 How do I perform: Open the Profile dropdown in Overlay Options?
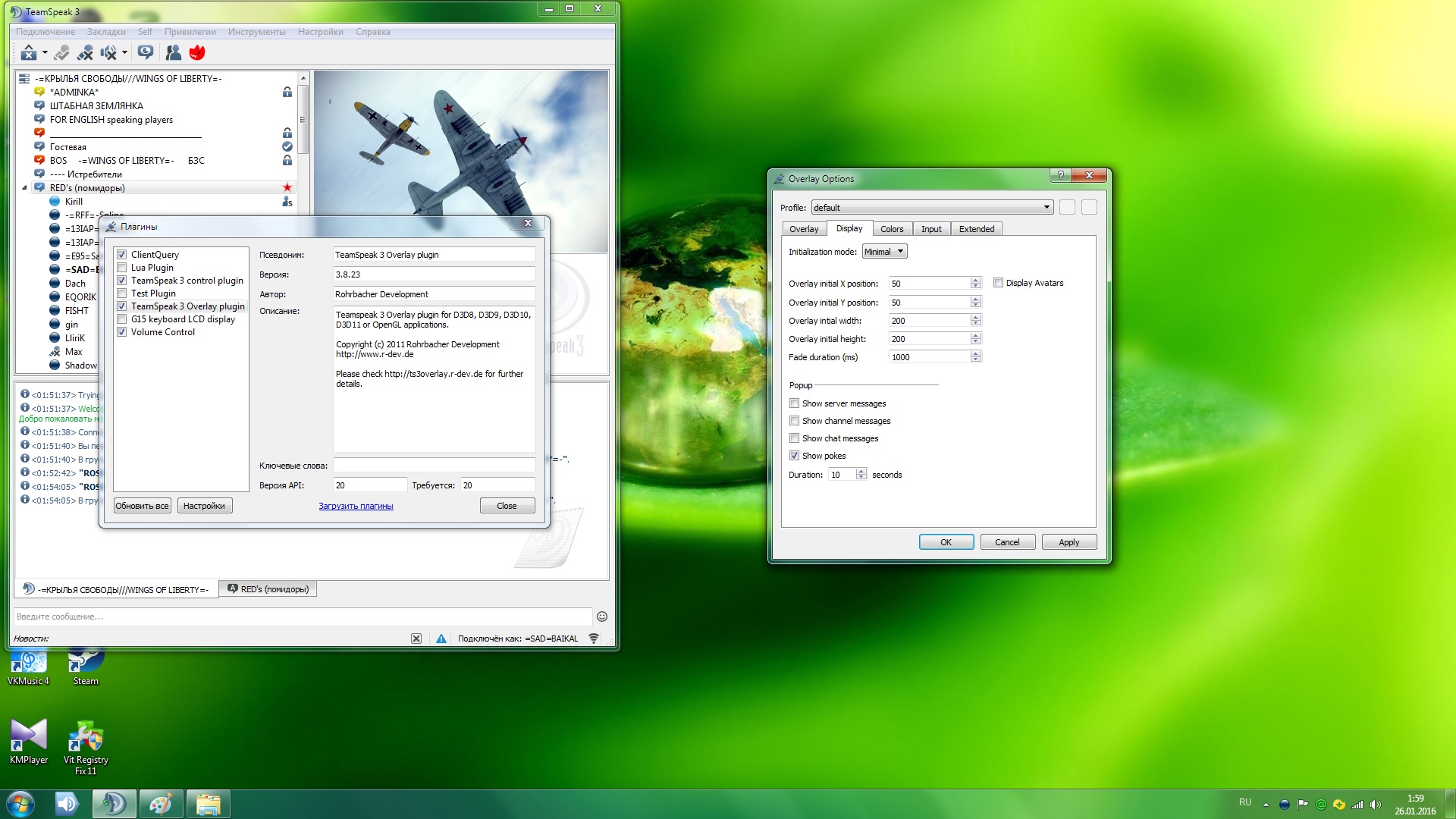click(932, 208)
